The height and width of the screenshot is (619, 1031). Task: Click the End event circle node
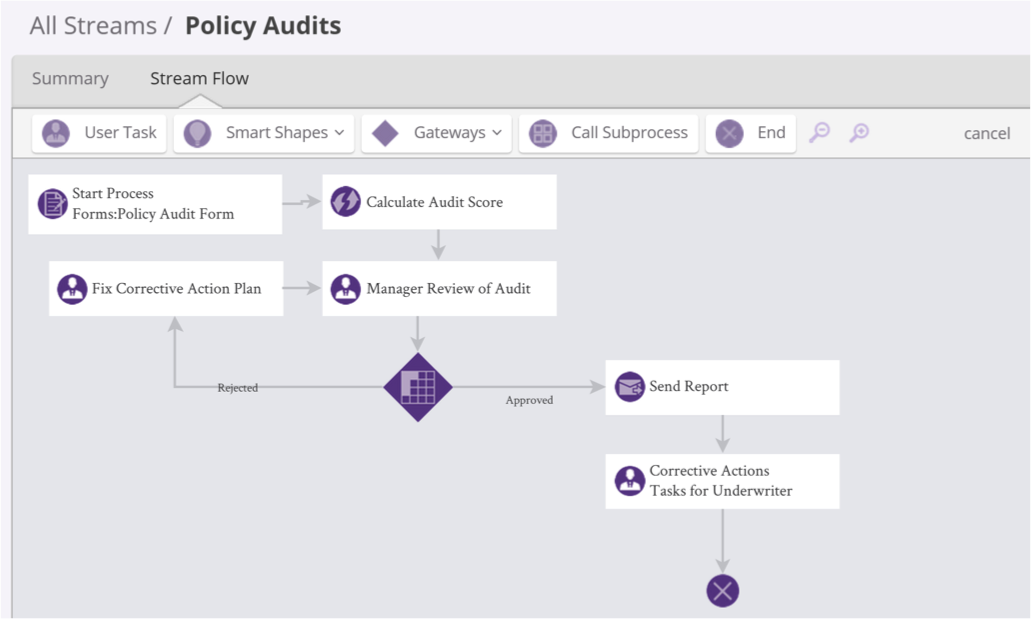(722, 590)
